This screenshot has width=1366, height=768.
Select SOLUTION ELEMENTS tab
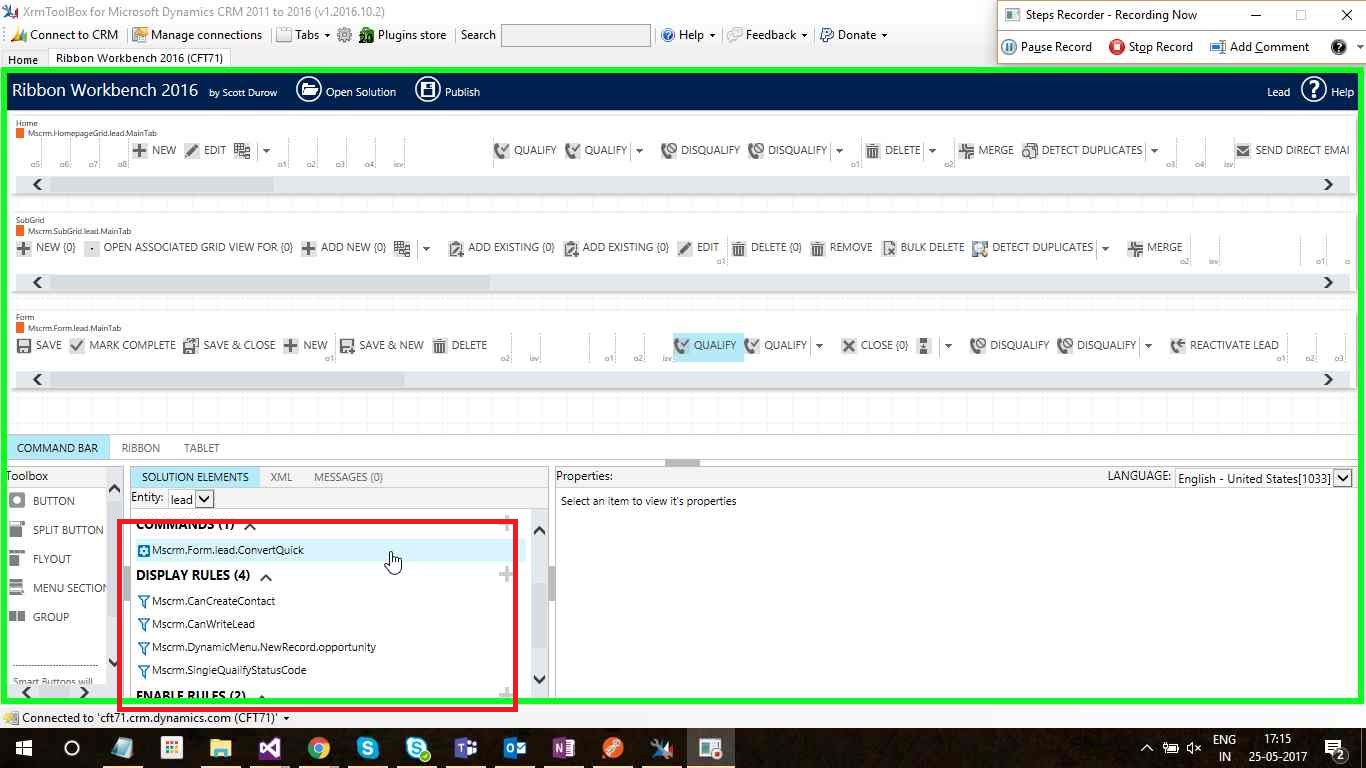pyautogui.click(x=195, y=477)
